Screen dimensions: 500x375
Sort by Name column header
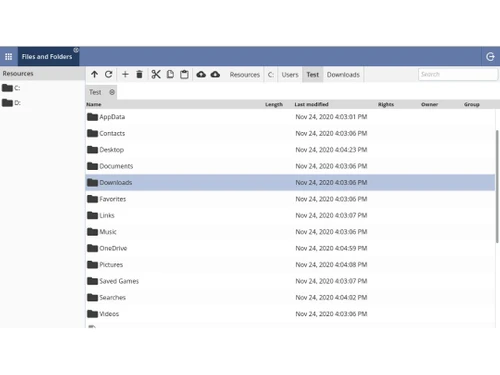point(94,104)
